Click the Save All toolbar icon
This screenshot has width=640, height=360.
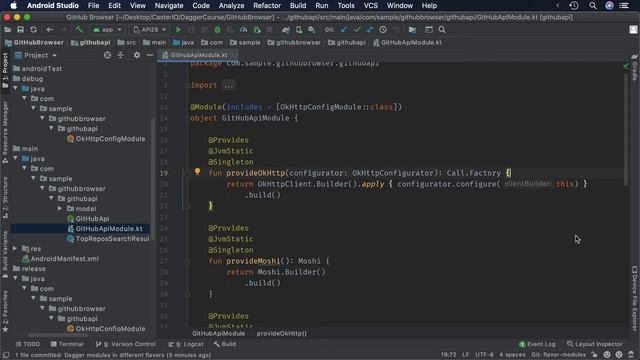tap(20, 30)
